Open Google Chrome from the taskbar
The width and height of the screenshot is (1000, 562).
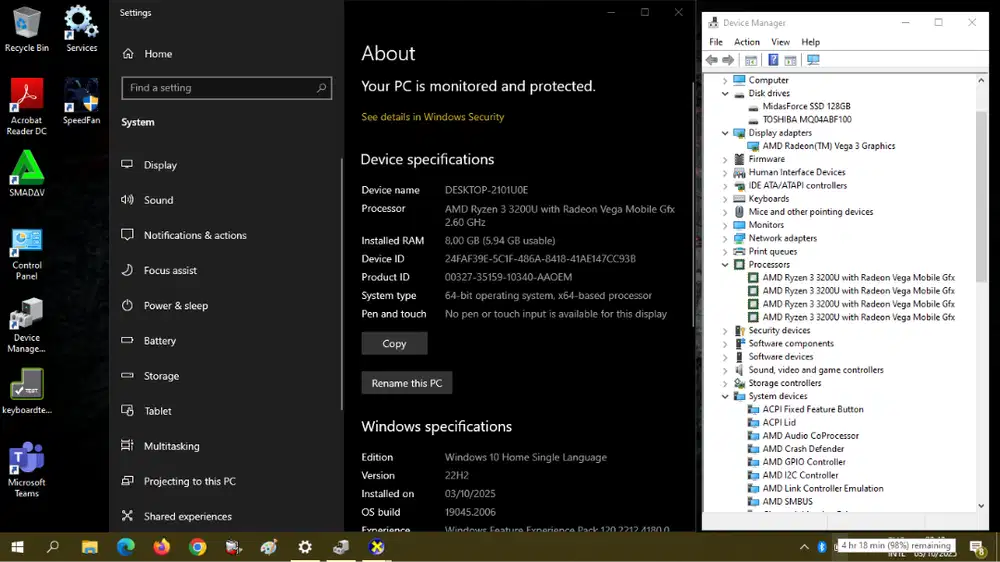click(x=198, y=547)
